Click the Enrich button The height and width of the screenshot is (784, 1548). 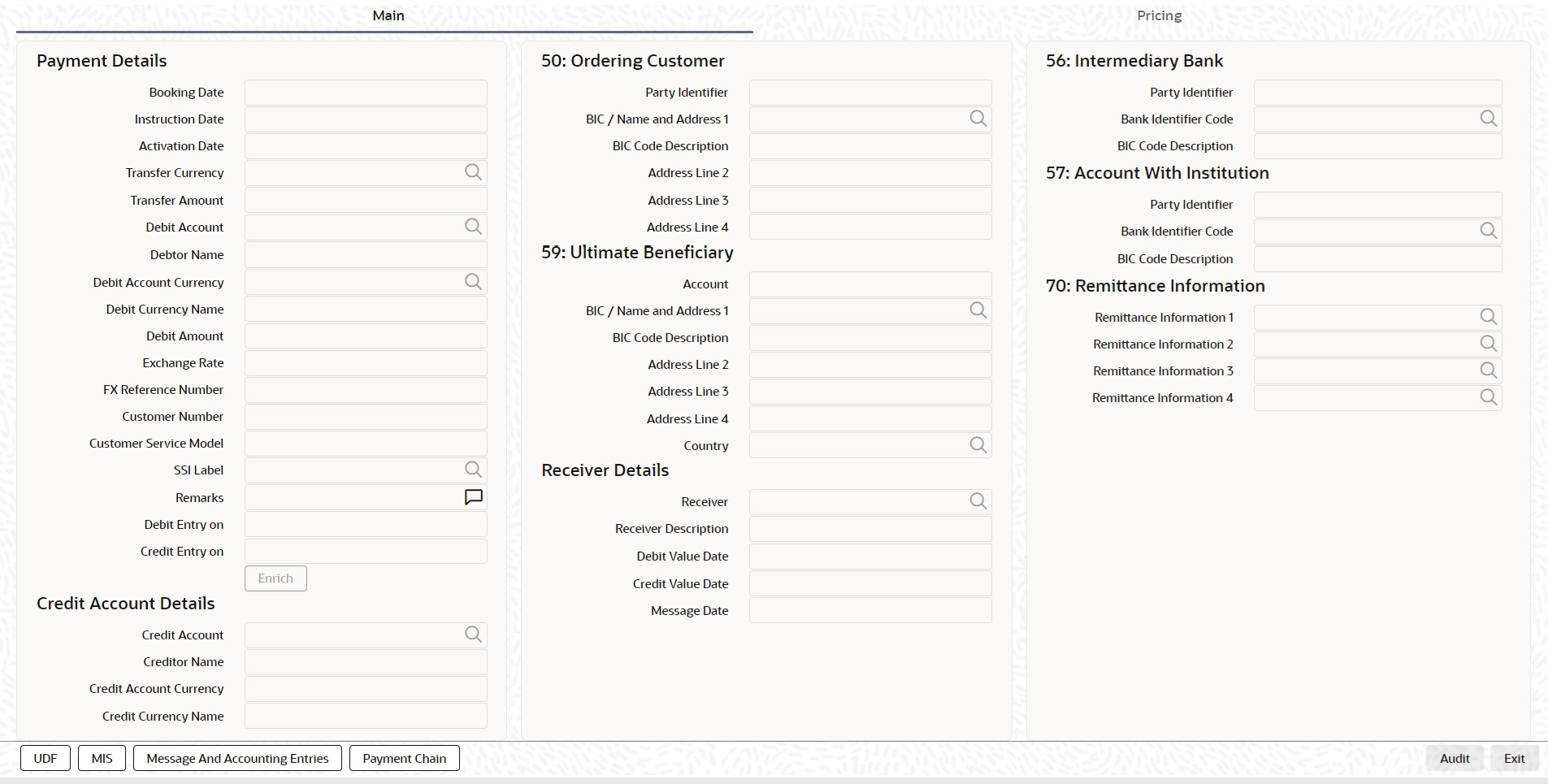275,578
